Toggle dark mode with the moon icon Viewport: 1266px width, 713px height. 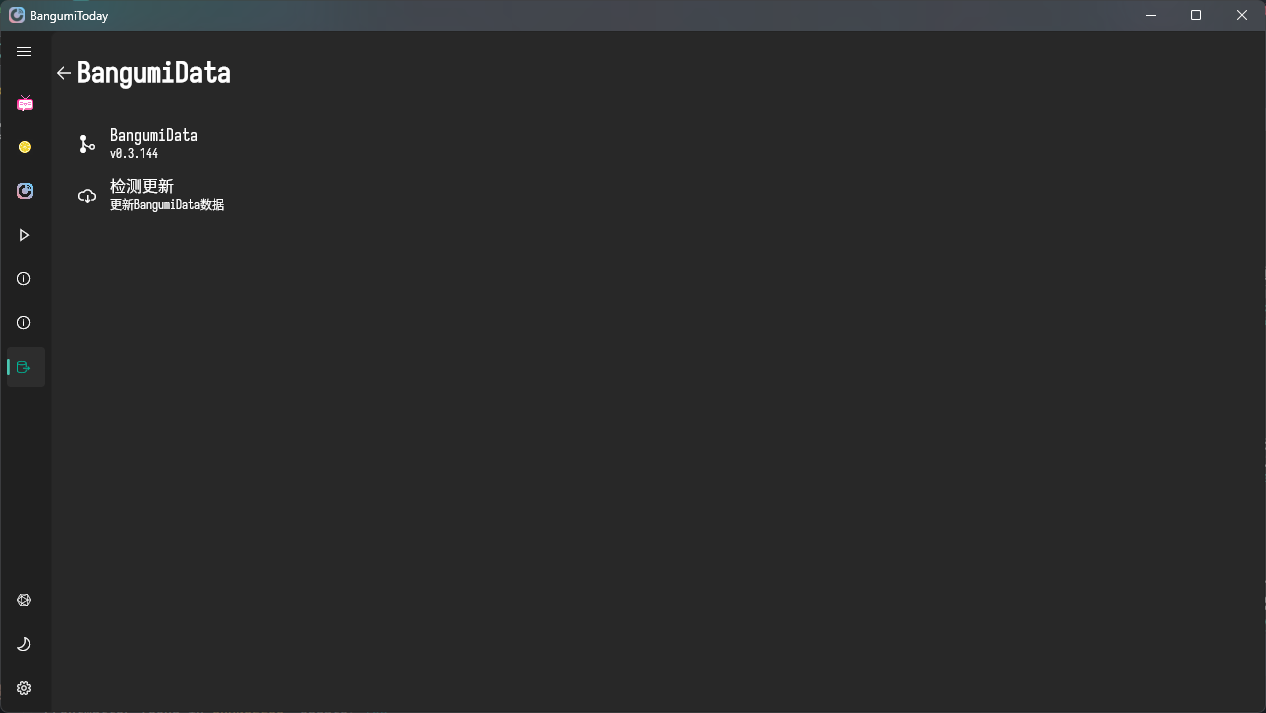(x=25, y=644)
